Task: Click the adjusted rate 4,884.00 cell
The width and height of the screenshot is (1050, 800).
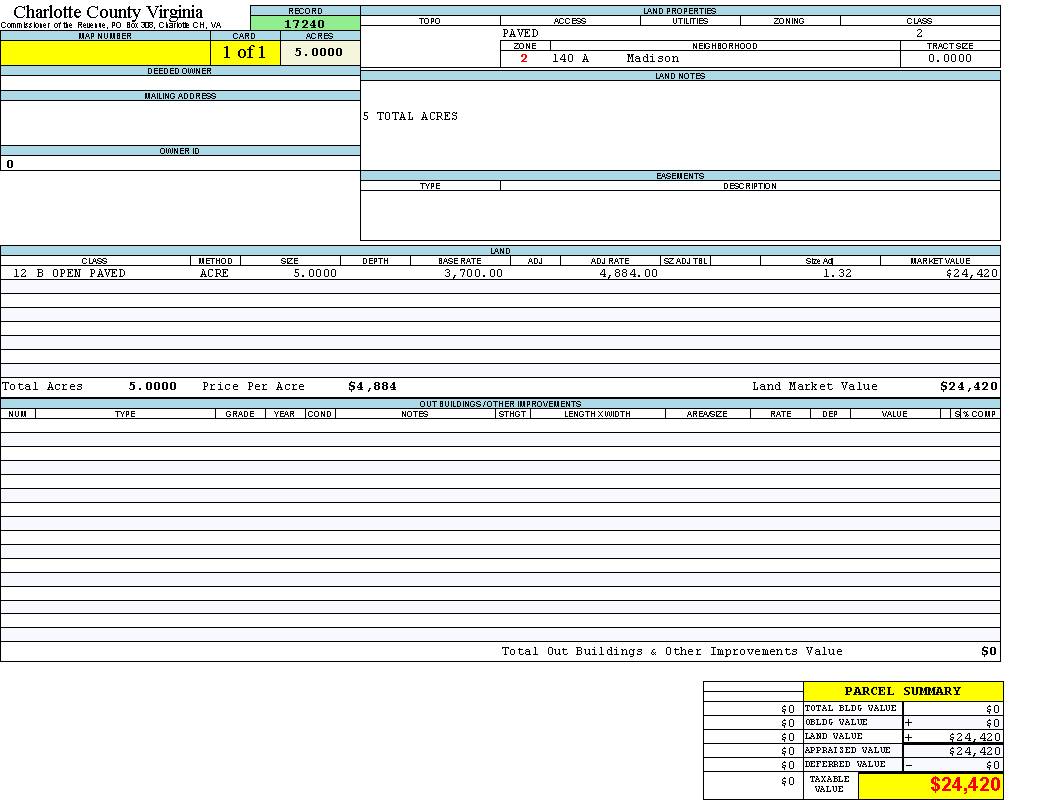Action: pyautogui.click(x=628, y=273)
